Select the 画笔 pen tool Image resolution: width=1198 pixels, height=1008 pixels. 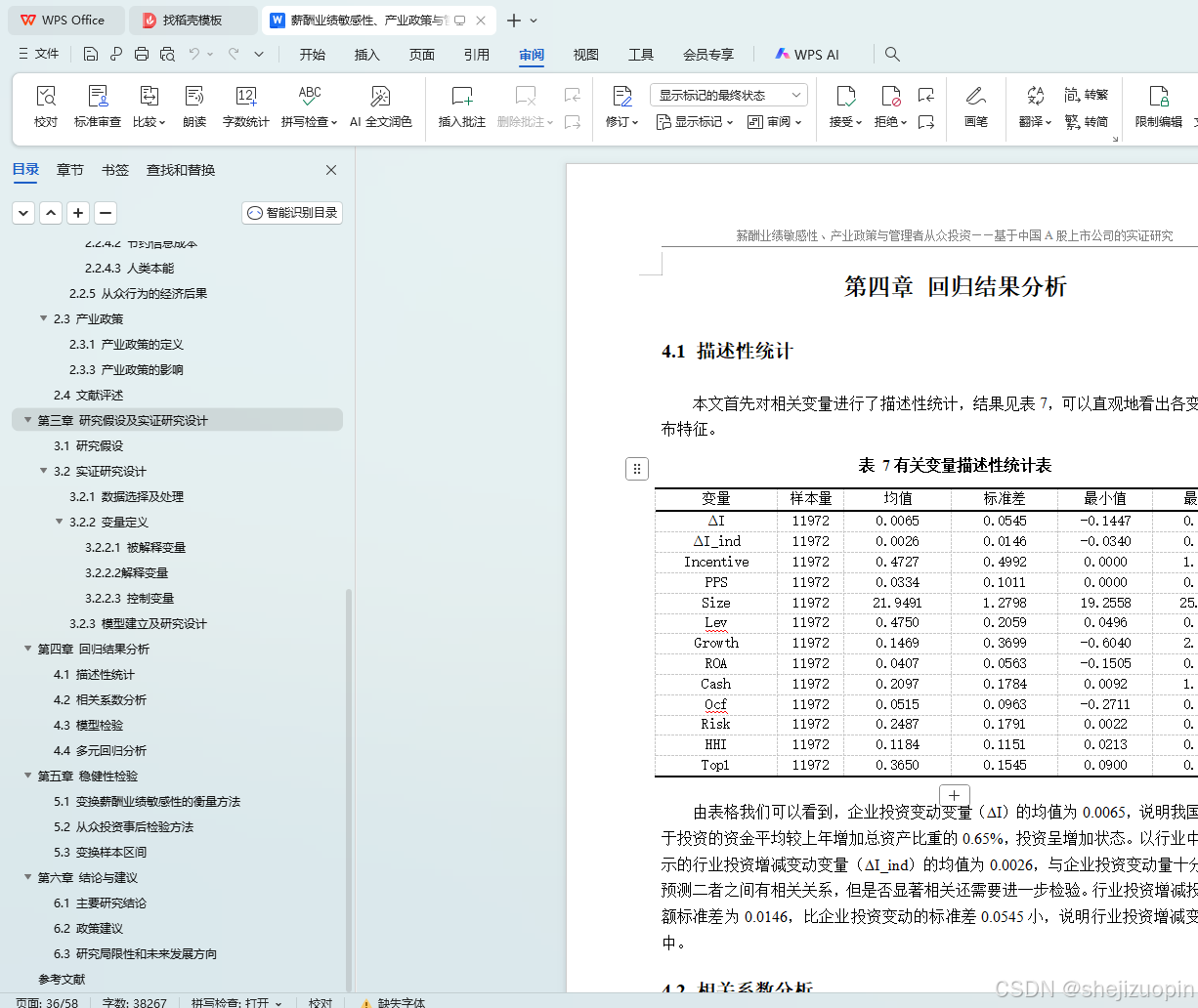pos(975,106)
